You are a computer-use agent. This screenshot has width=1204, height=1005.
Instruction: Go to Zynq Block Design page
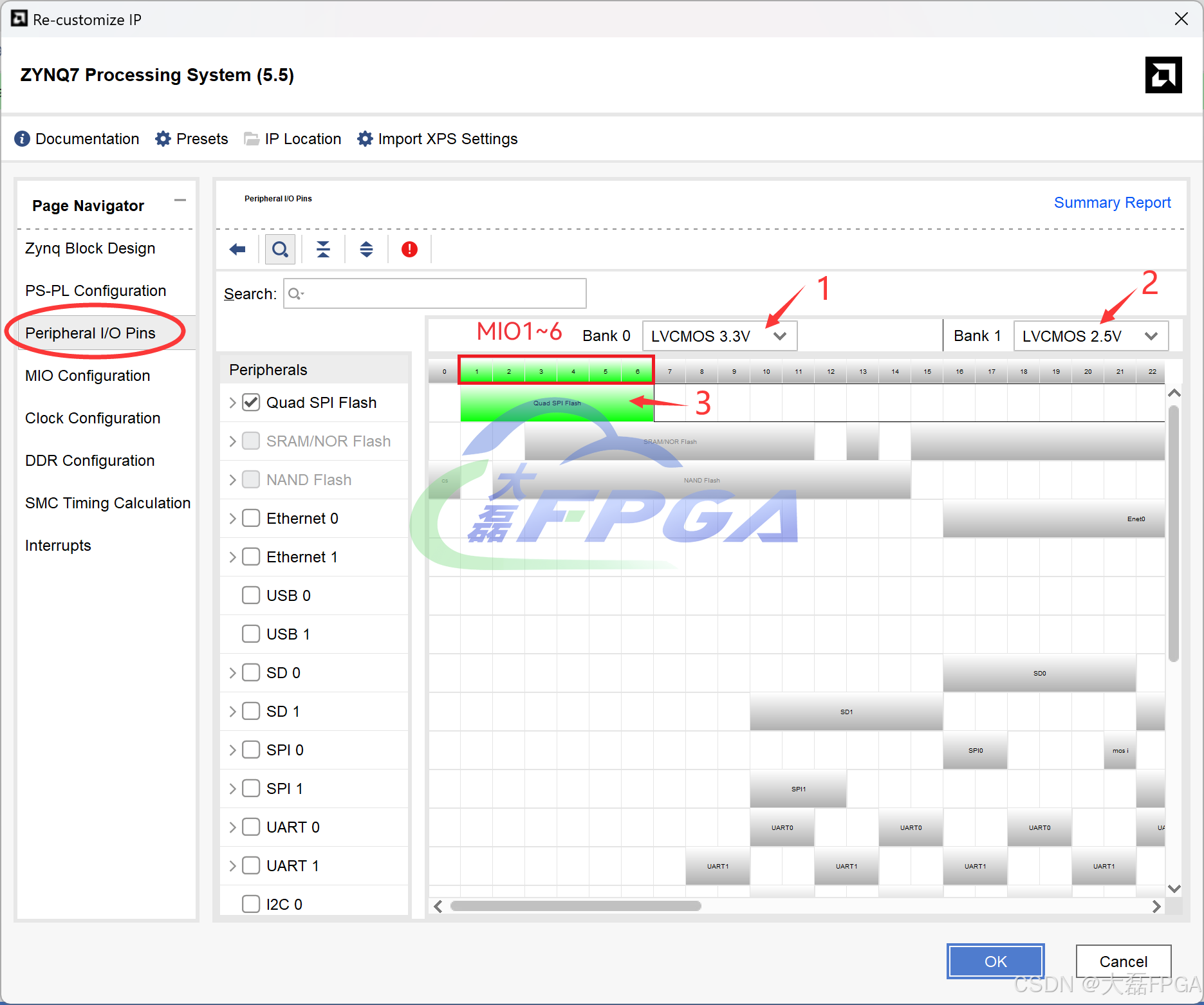(x=90, y=248)
